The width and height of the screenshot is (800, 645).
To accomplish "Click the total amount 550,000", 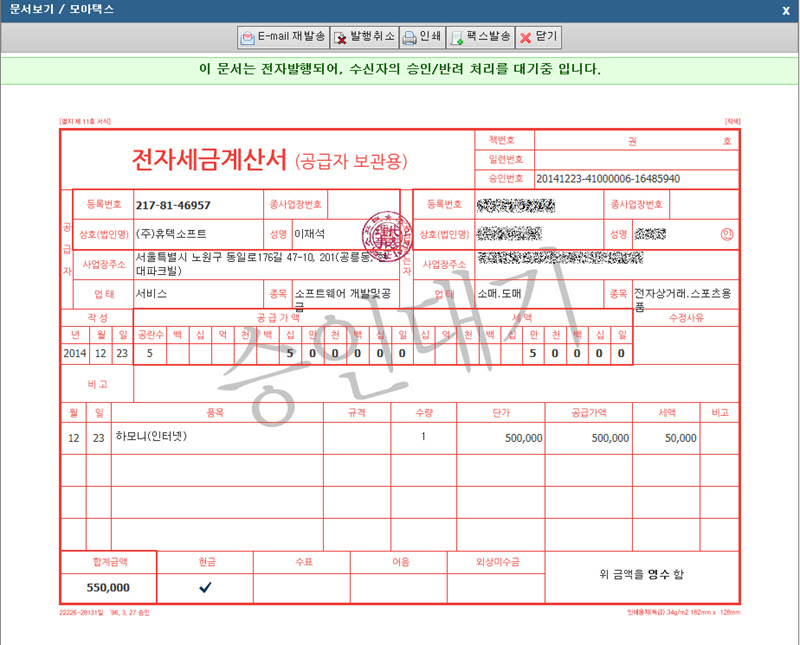I will [108, 588].
